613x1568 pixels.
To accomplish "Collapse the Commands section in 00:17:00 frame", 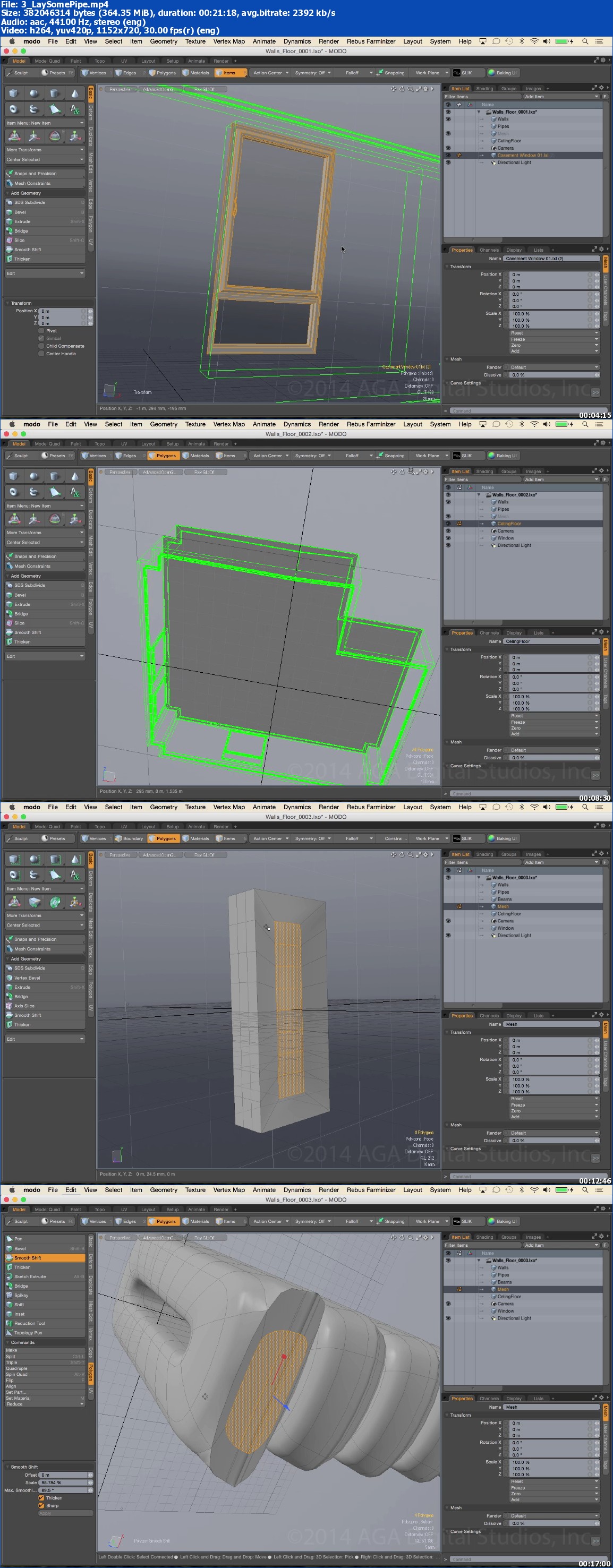I will 45,1342.
